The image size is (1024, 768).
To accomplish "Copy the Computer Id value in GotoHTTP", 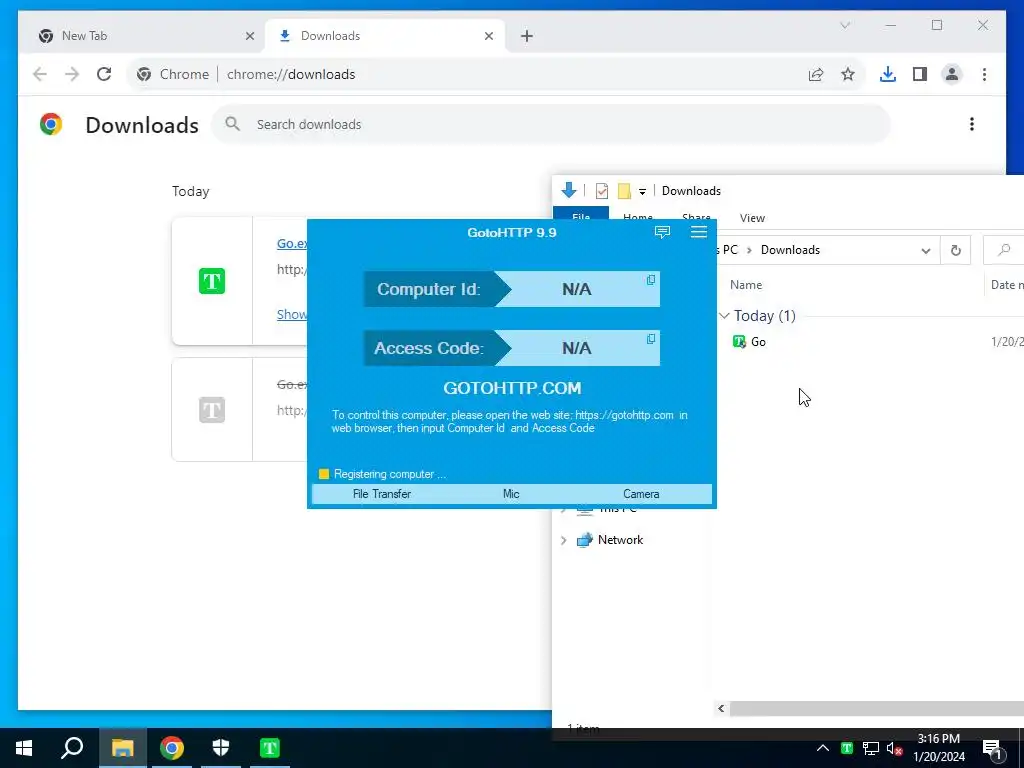I will [x=650, y=280].
